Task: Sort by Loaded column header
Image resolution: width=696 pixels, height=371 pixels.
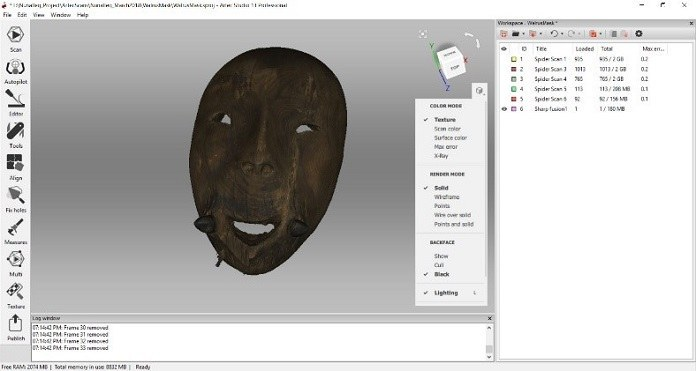Action: click(x=585, y=49)
